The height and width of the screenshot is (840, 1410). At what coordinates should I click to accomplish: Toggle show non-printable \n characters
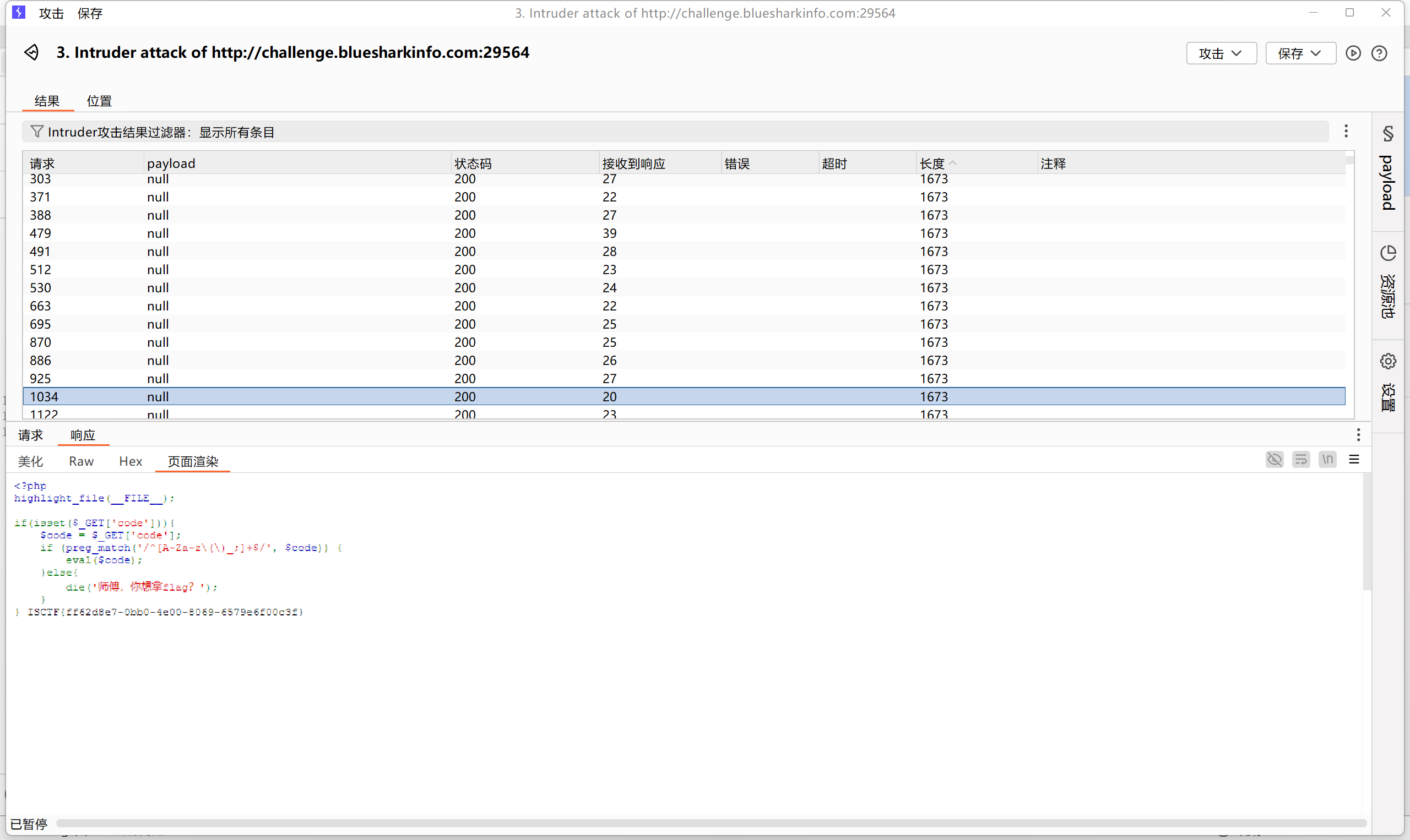point(1327,459)
